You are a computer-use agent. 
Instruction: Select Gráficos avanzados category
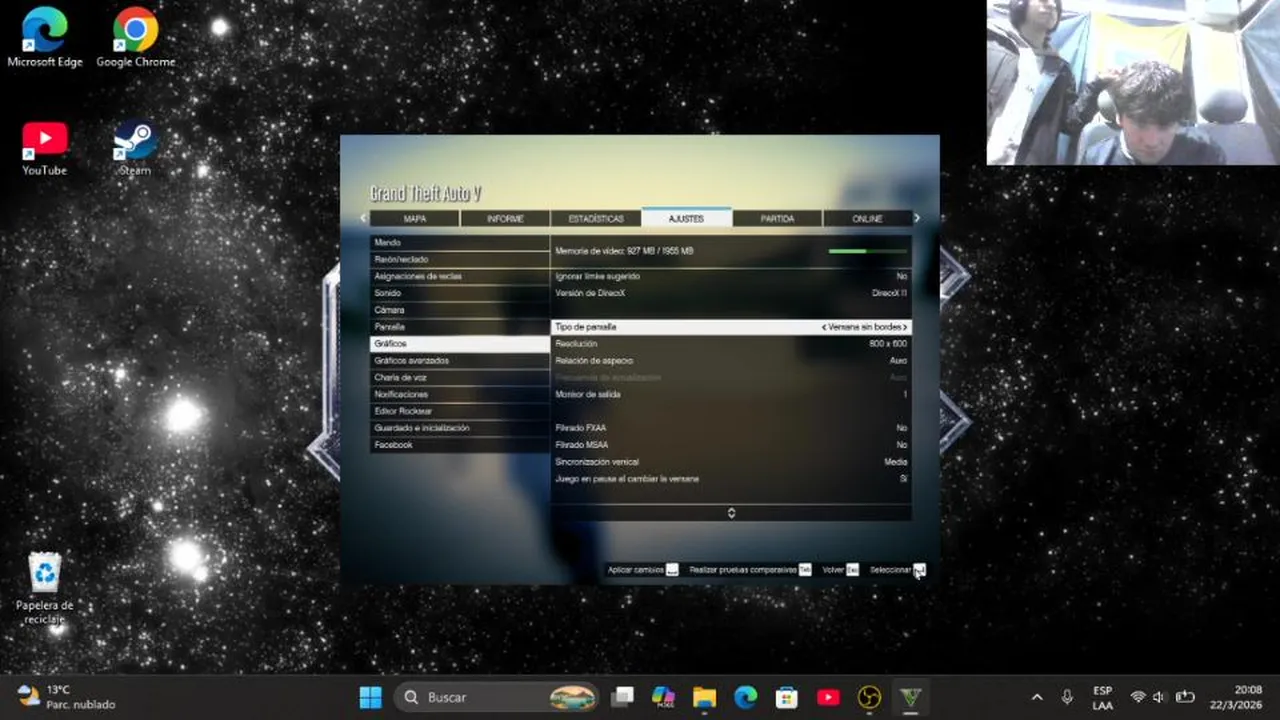pyautogui.click(x=459, y=360)
